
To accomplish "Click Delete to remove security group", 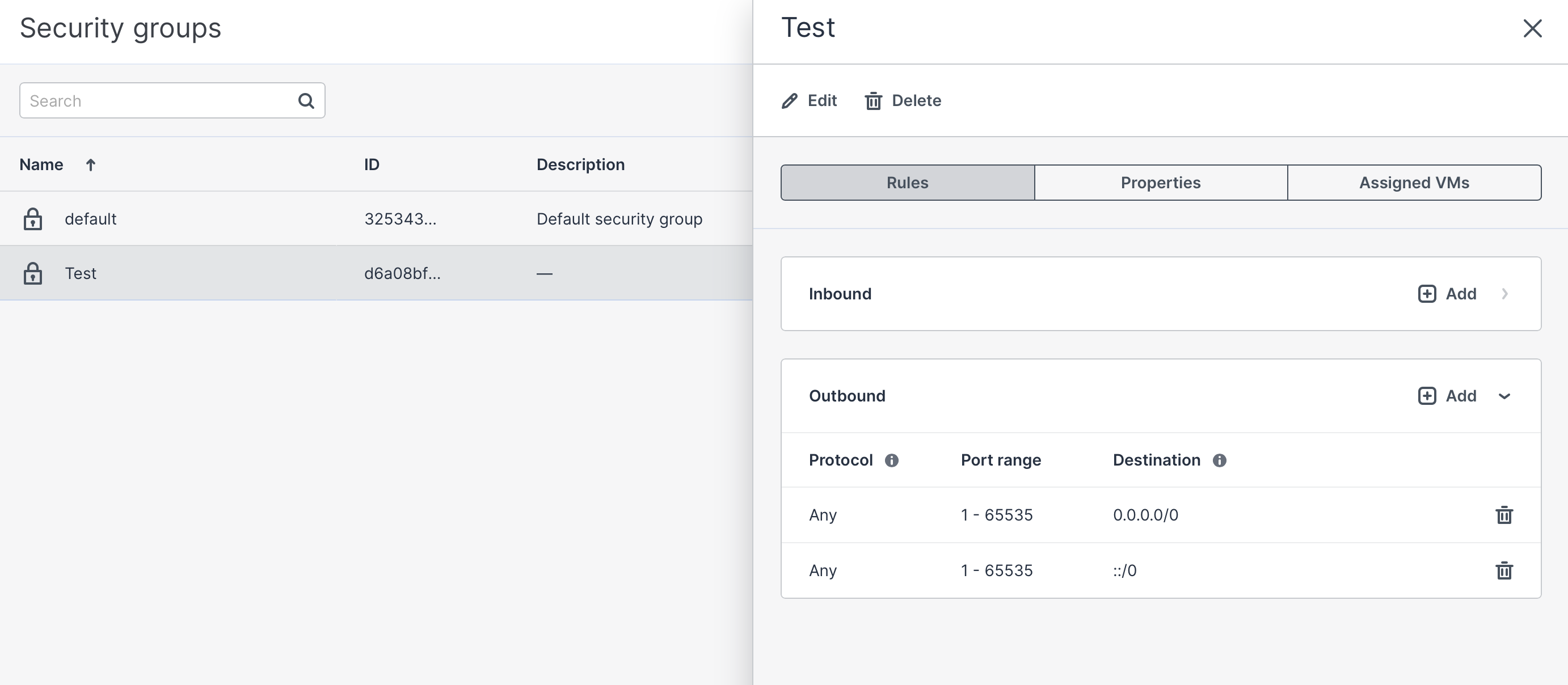I will point(903,101).
